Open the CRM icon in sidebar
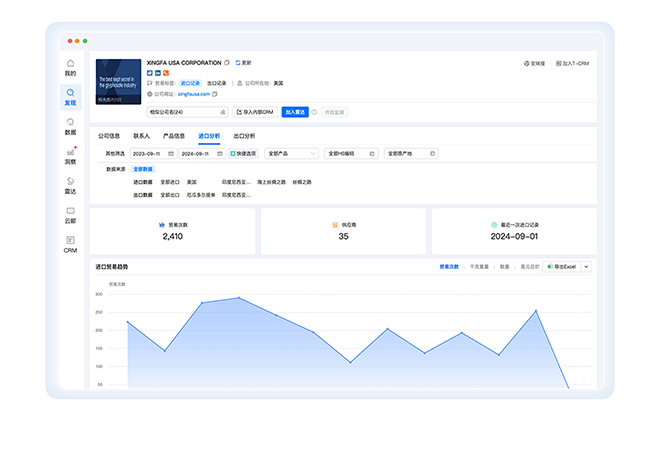The width and height of the screenshot is (660, 450). pos(70,240)
